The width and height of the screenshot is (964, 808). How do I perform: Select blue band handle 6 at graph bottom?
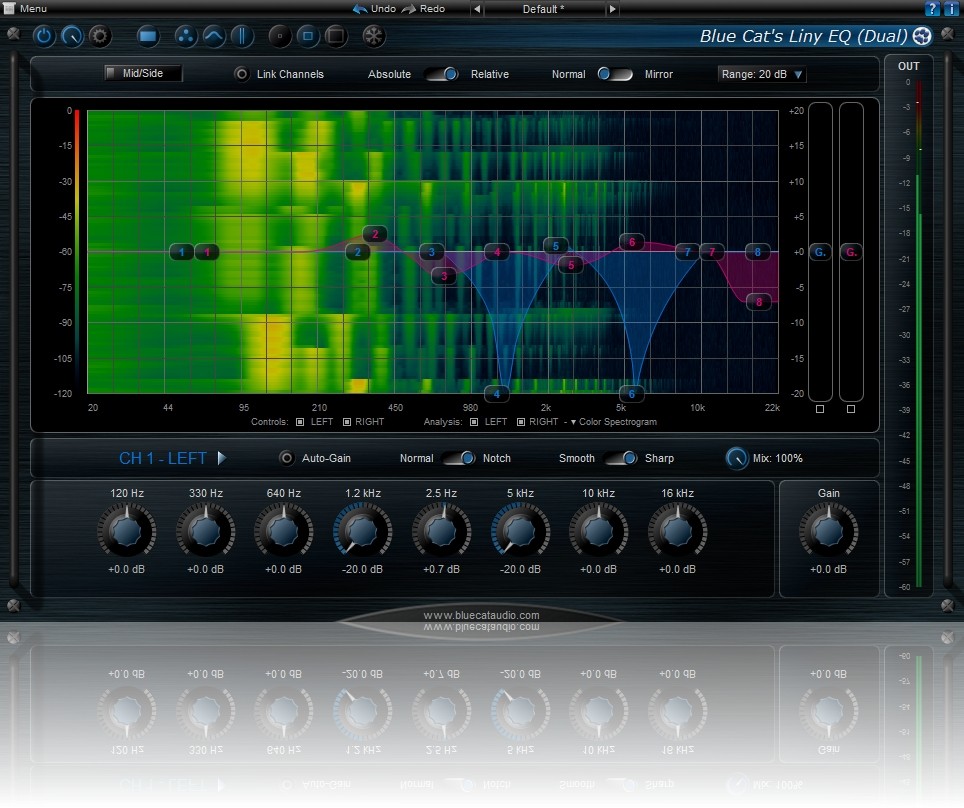631,394
